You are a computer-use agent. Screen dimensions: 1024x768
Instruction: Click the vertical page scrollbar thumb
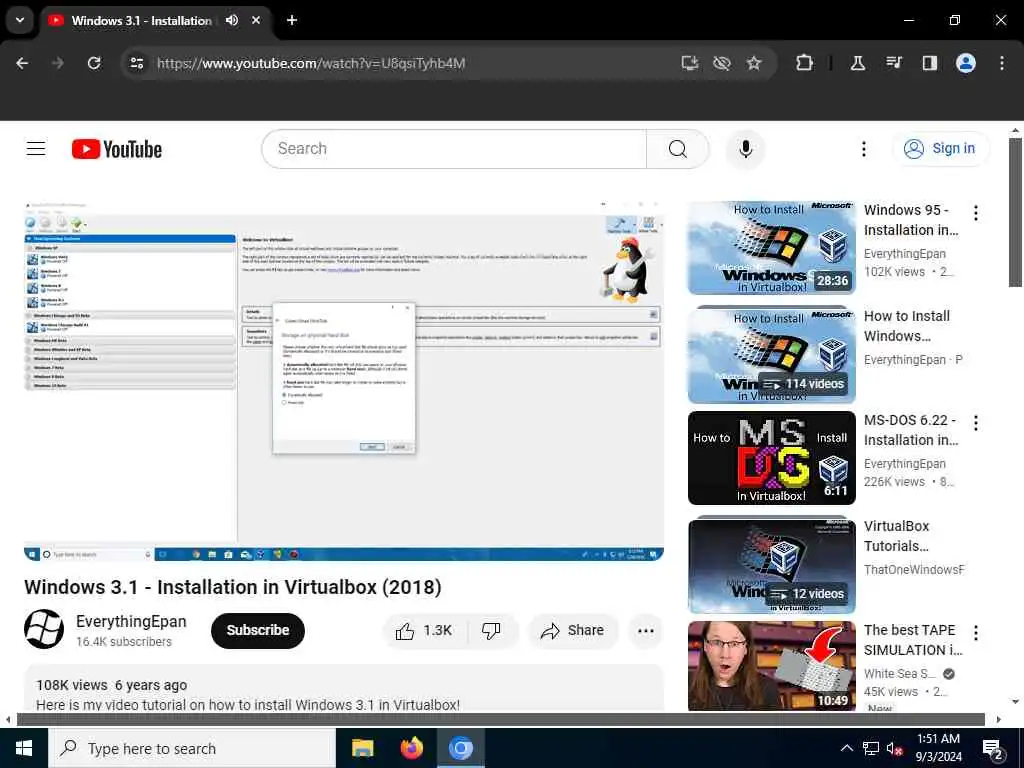click(1015, 213)
